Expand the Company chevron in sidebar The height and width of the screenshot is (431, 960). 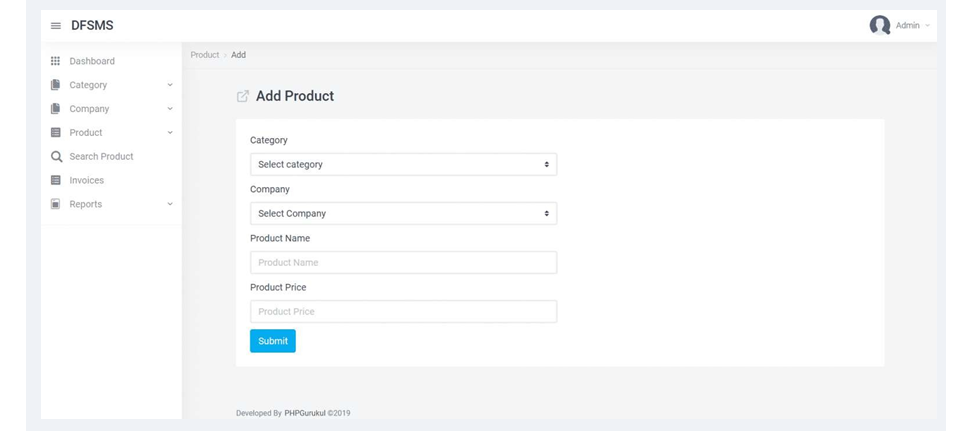(170, 109)
